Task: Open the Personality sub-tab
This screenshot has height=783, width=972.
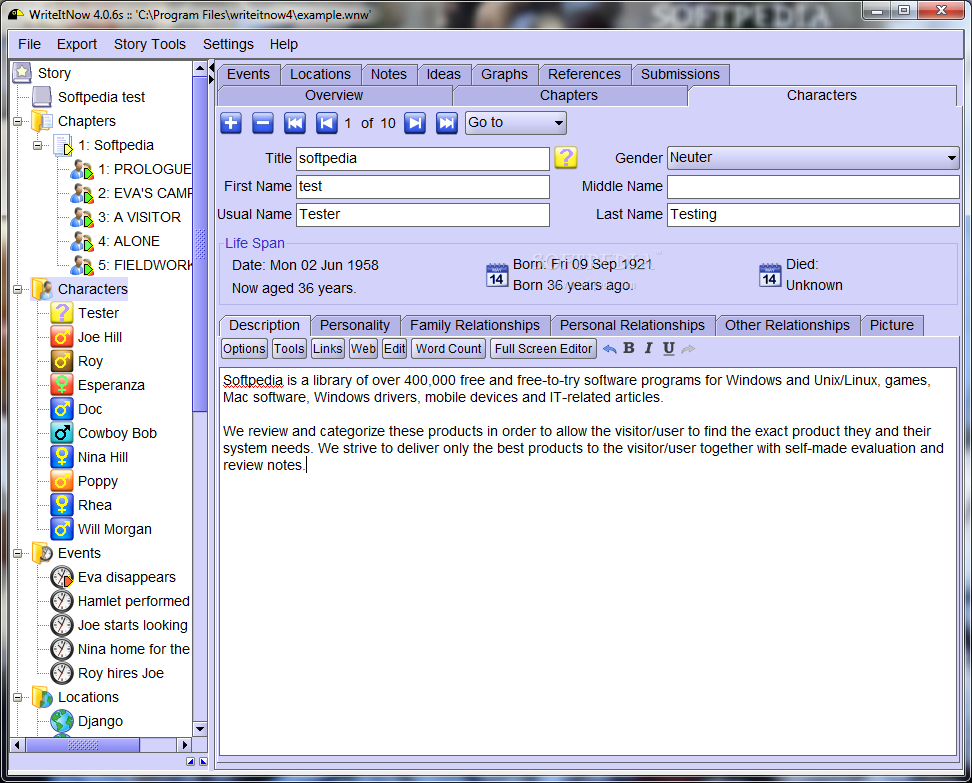Action: (x=355, y=325)
